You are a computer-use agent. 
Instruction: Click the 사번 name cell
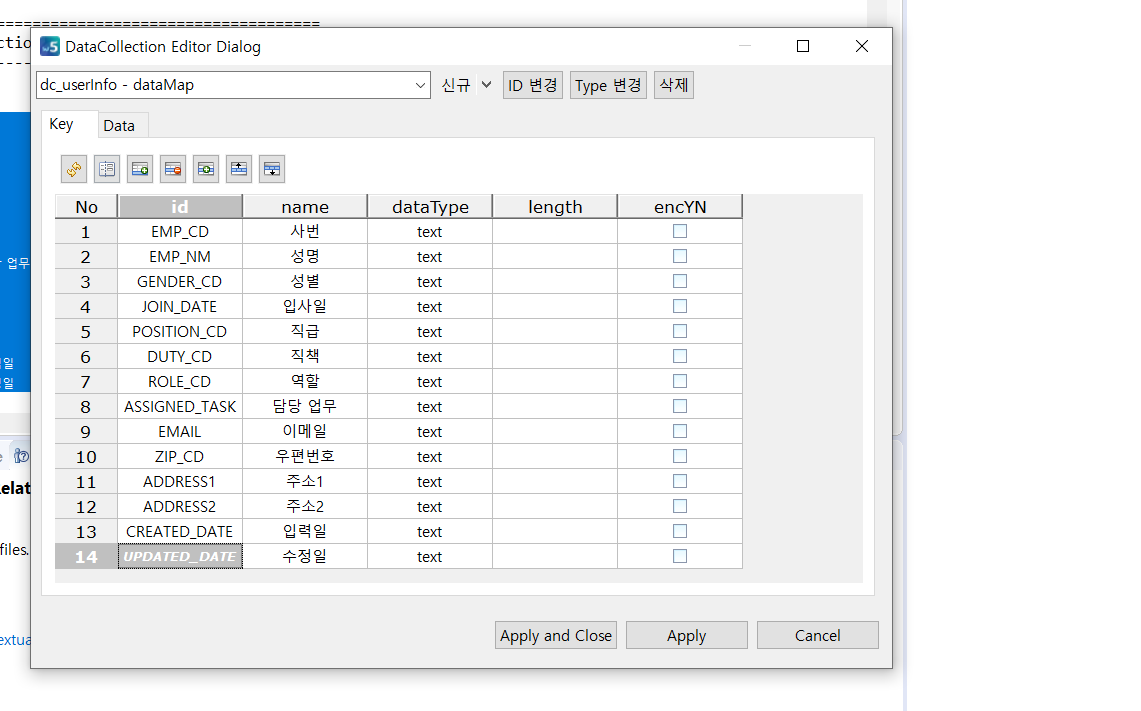pos(305,231)
